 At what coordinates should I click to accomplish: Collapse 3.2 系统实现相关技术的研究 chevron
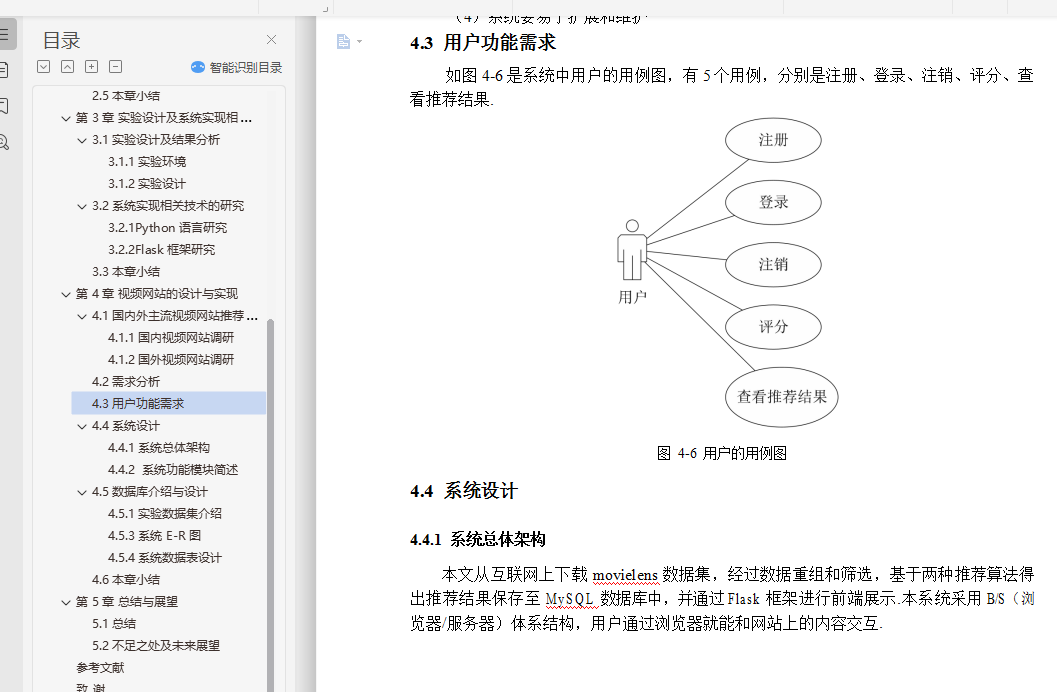(x=82, y=206)
